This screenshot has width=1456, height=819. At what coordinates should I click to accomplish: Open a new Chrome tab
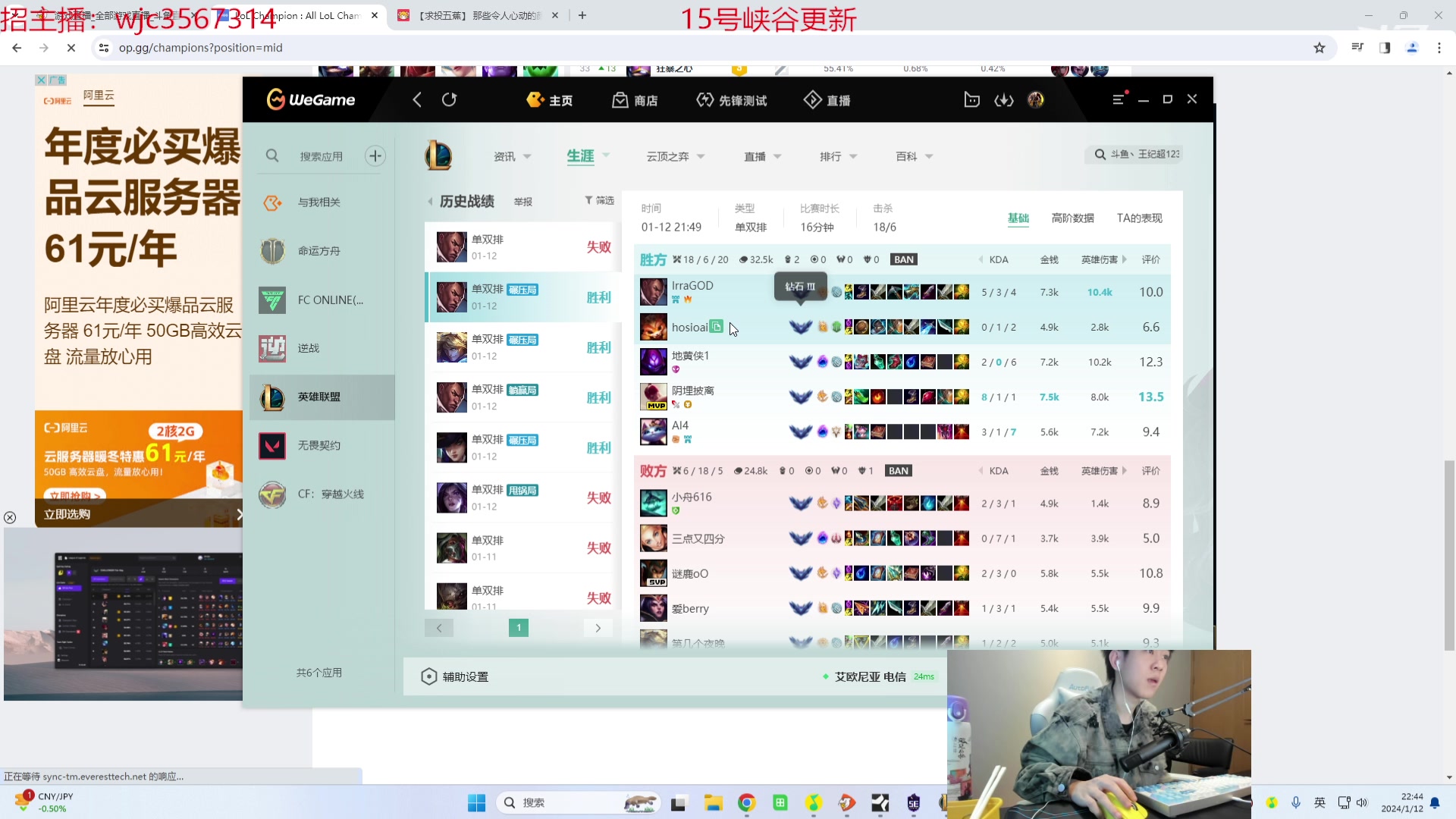pos(582,15)
